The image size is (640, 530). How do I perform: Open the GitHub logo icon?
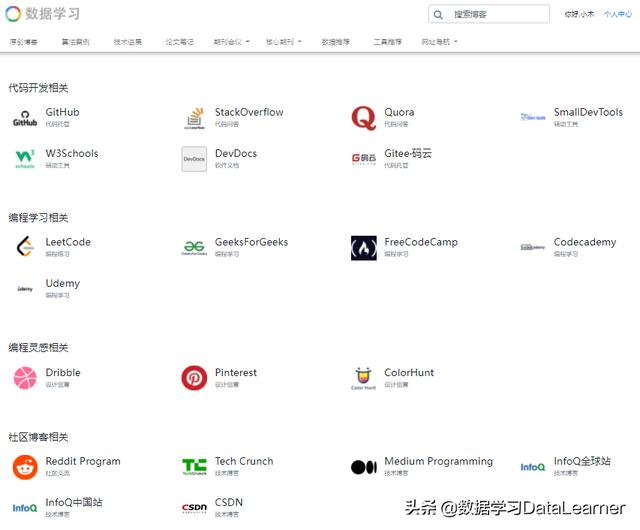(x=25, y=118)
